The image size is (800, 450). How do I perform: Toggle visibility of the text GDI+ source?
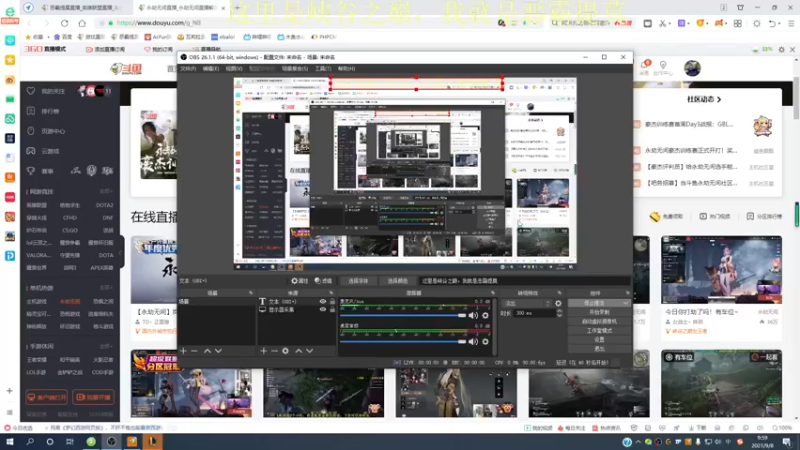coord(322,302)
